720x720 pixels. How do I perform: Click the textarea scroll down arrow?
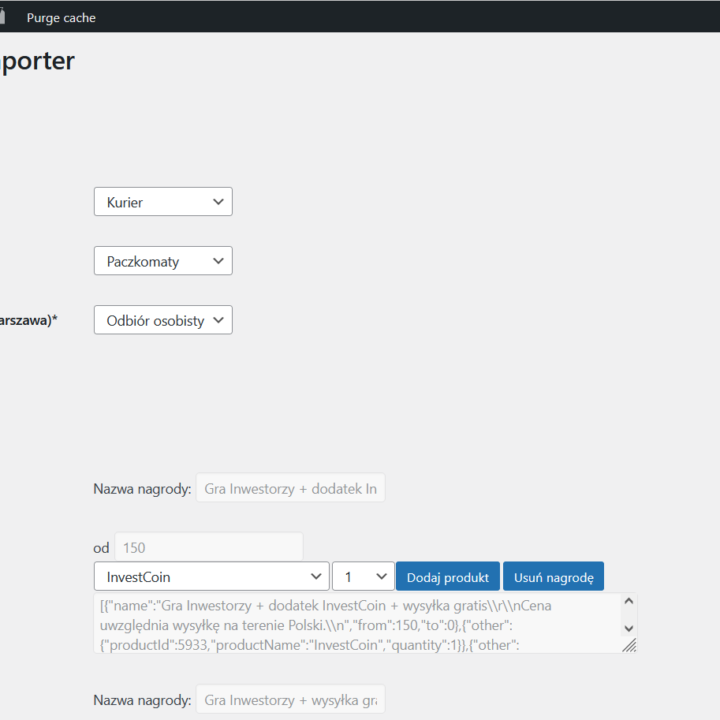point(628,628)
